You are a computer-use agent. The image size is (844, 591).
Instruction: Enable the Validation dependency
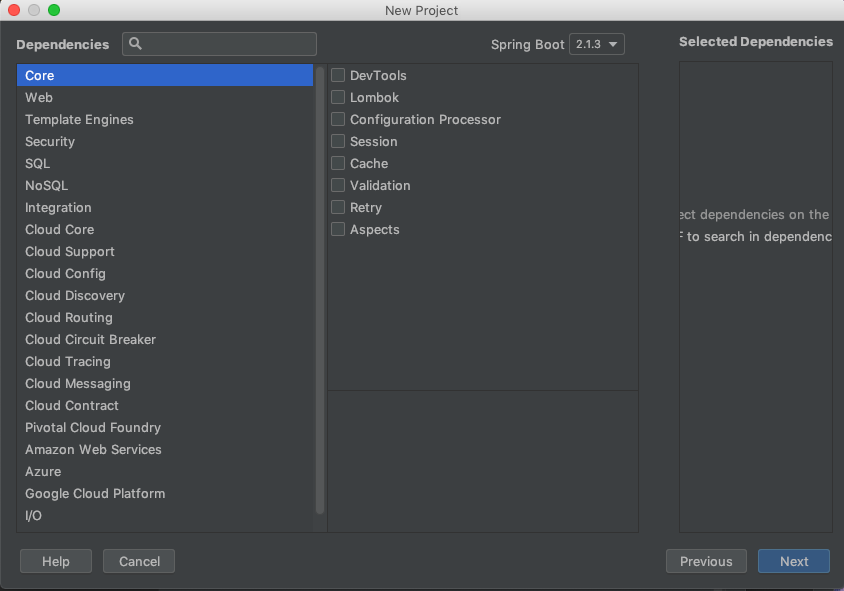coord(337,185)
